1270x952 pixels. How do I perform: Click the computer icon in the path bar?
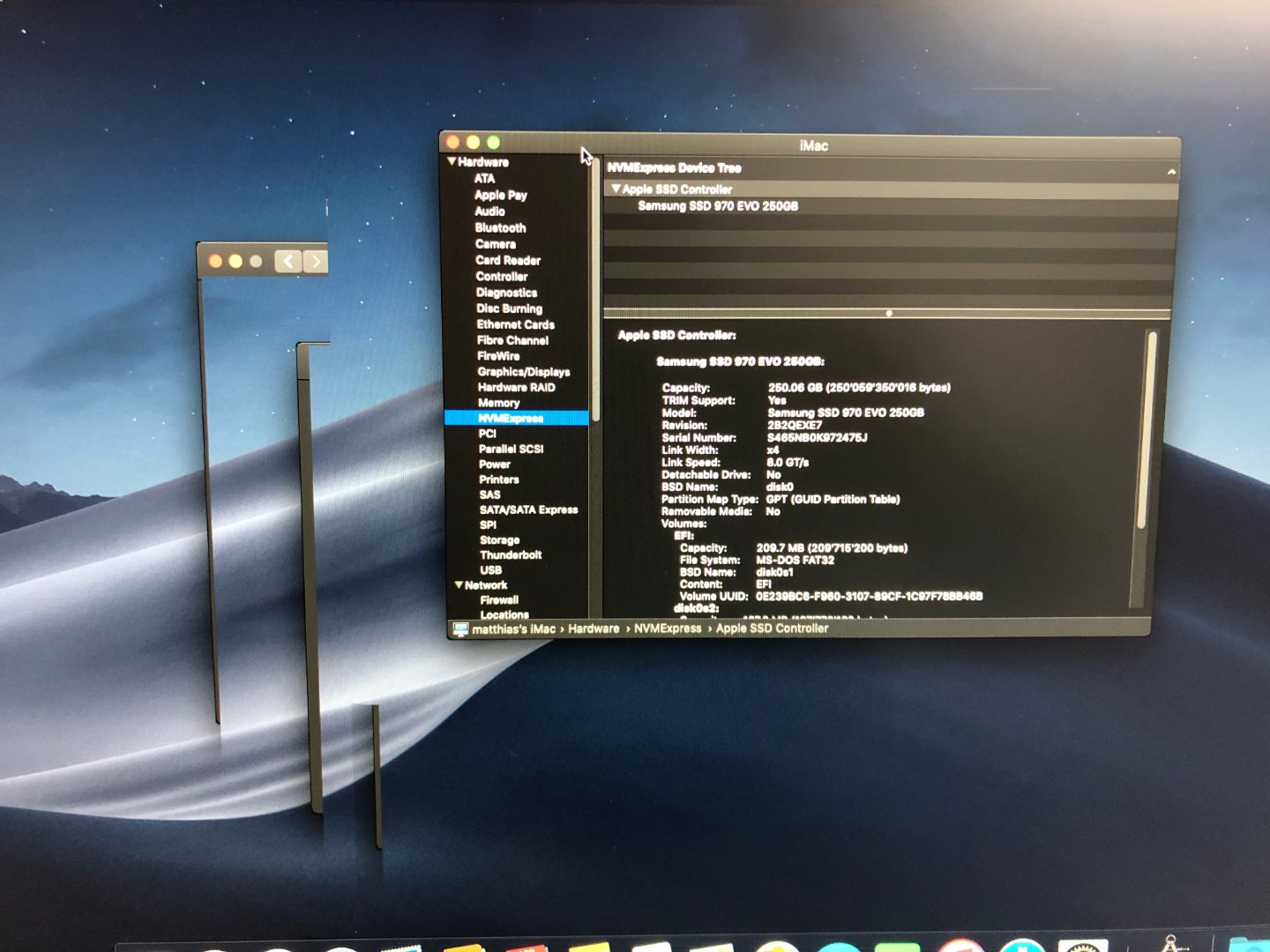(460, 628)
